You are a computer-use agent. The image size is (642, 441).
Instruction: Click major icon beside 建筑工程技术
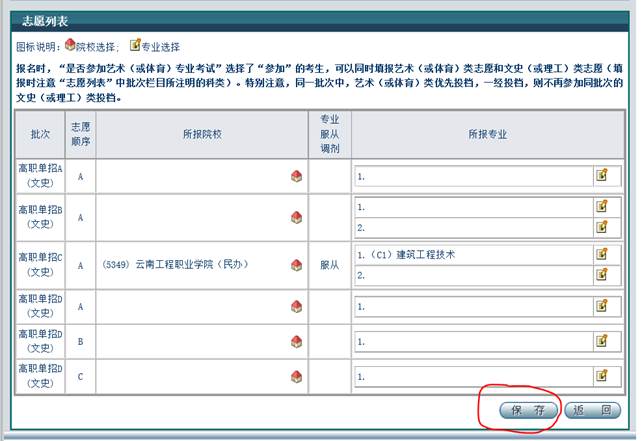[602, 255]
